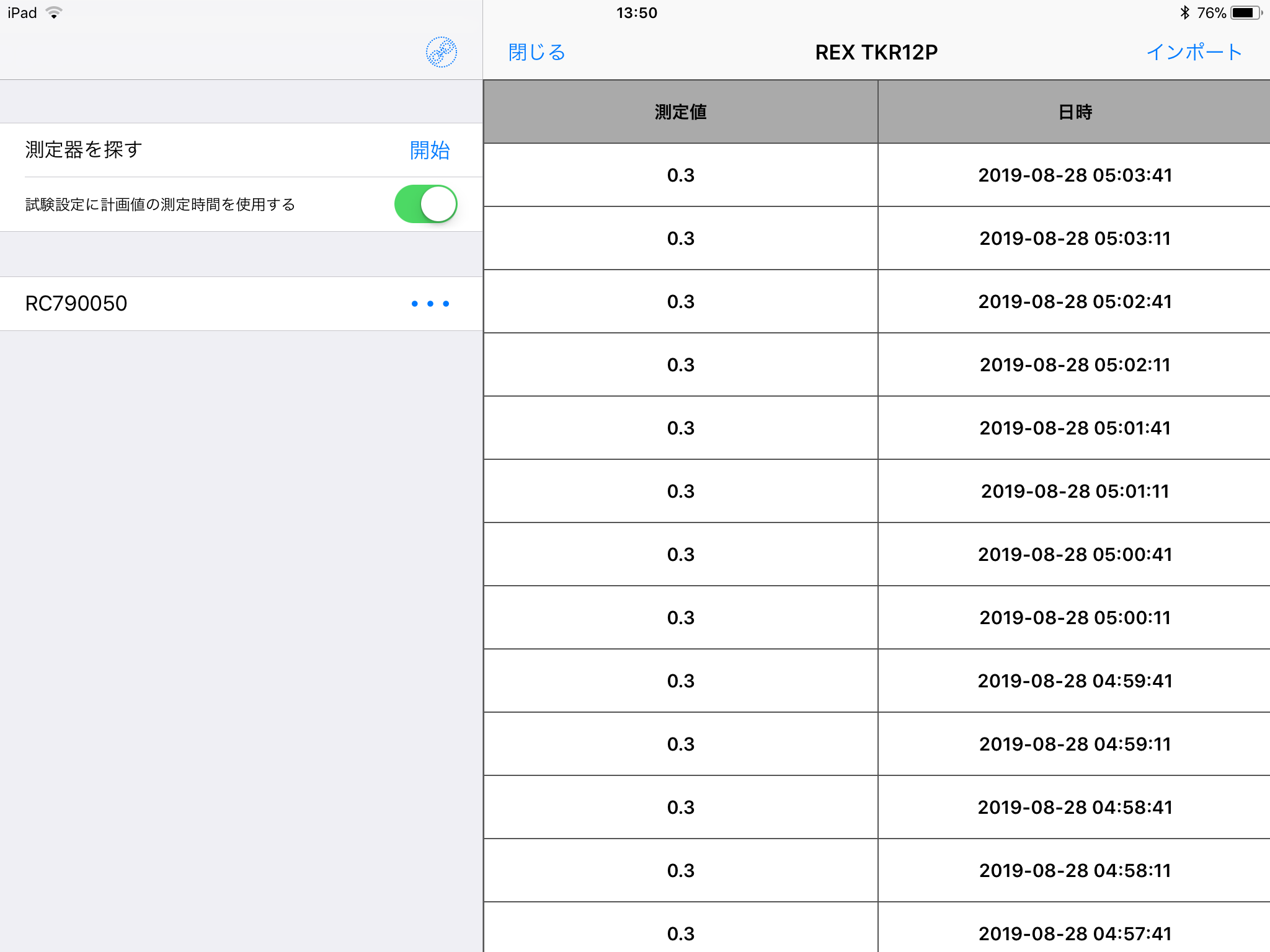Tap the 13:50 clock in the status bar
Screen dimensions: 1270x952
point(636,13)
